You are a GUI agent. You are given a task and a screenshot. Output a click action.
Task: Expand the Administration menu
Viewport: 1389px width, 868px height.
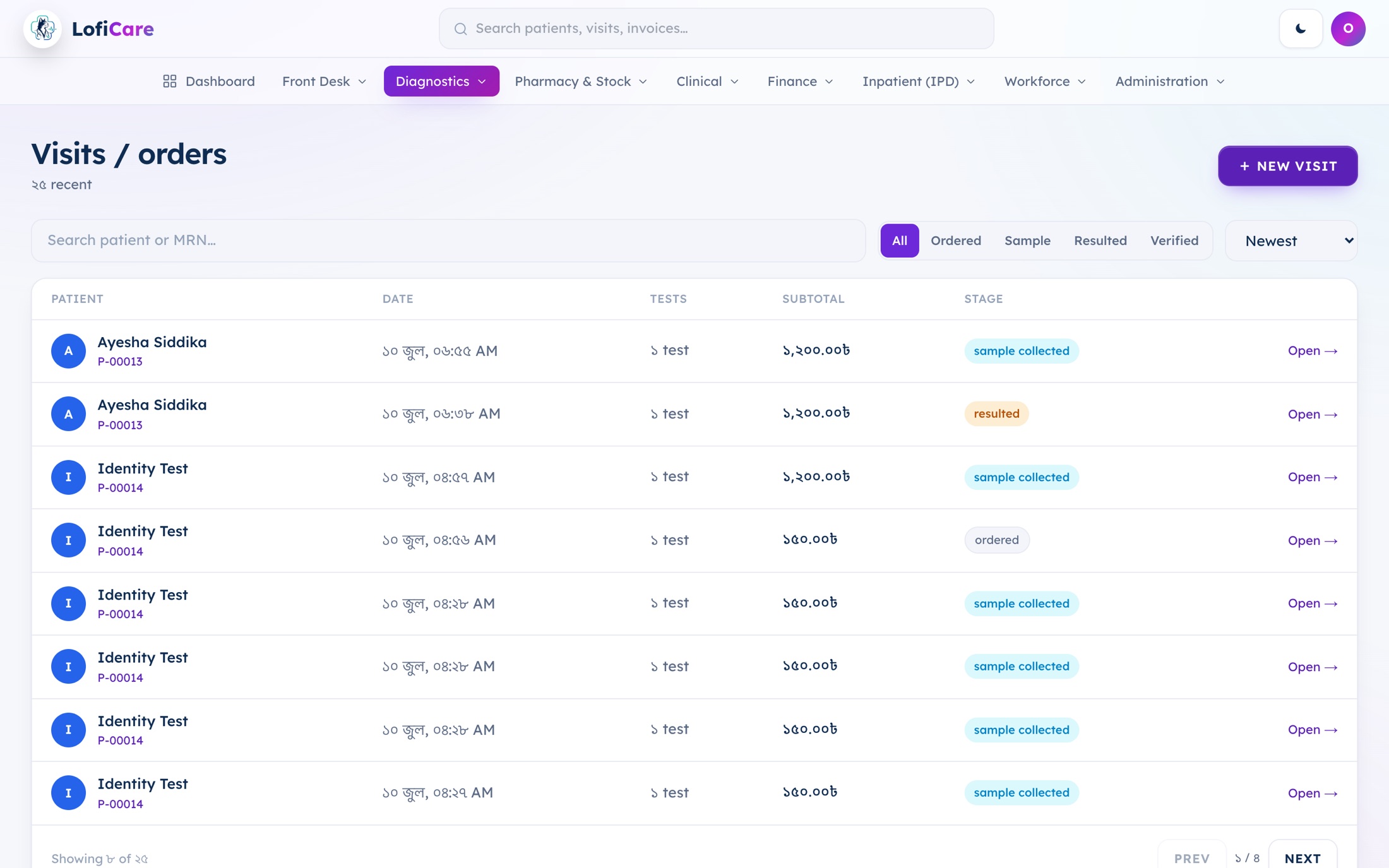[x=1169, y=81]
